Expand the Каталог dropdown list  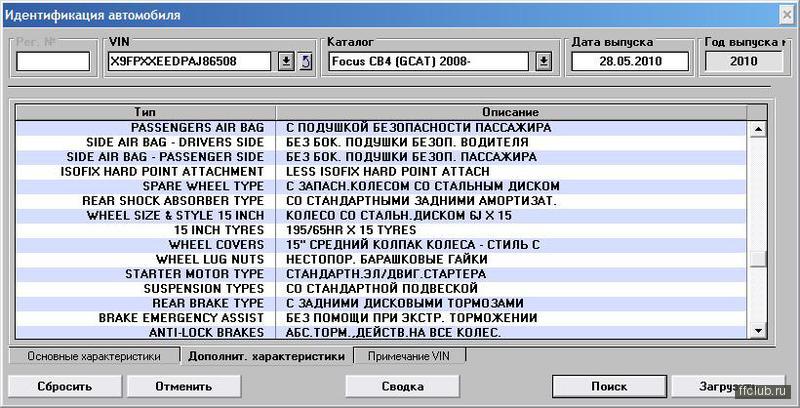pyautogui.click(x=544, y=62)
